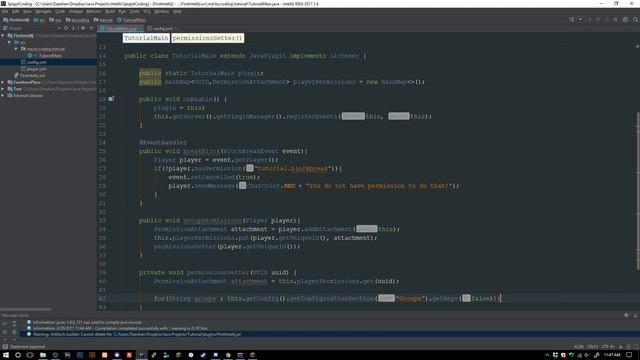Click scroll-from-source icon in Project panel
Viewport: 640px width, 360px height.
coord(66,28)
